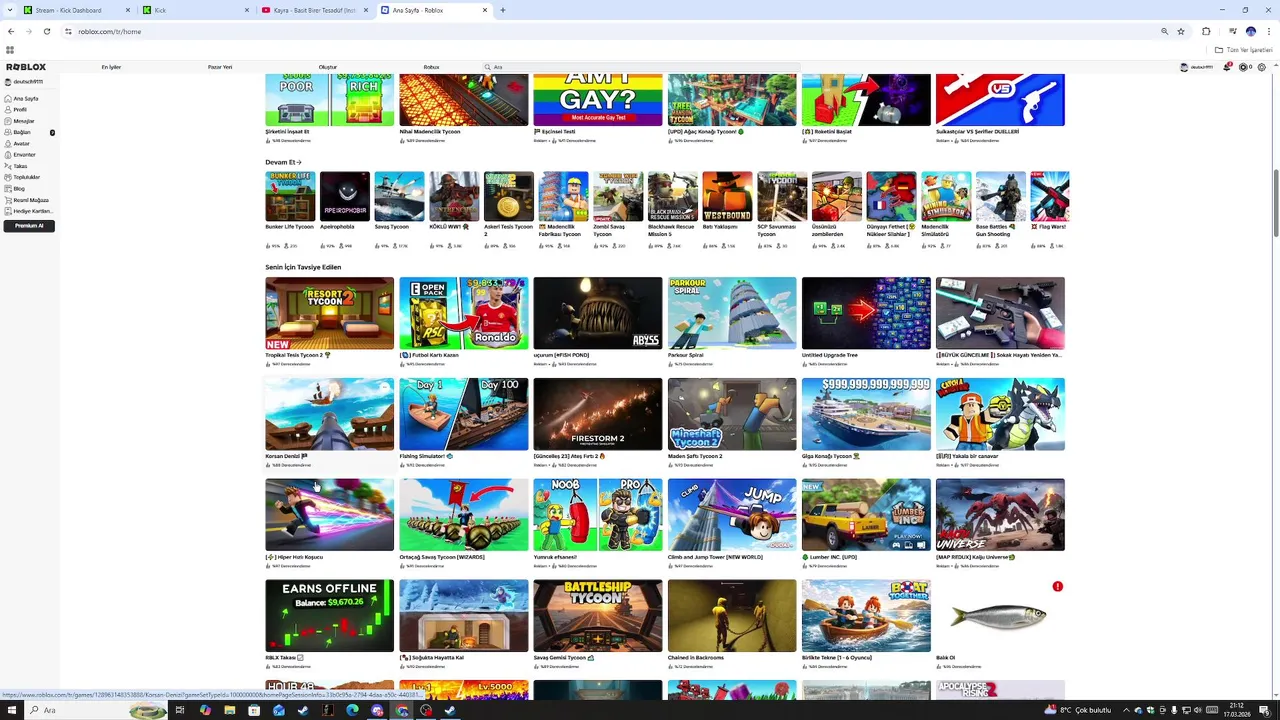The width and height of the screenshot is (1280, 720).
Task: Open the Korsan Denizi game
Action: tap(329, 414)
